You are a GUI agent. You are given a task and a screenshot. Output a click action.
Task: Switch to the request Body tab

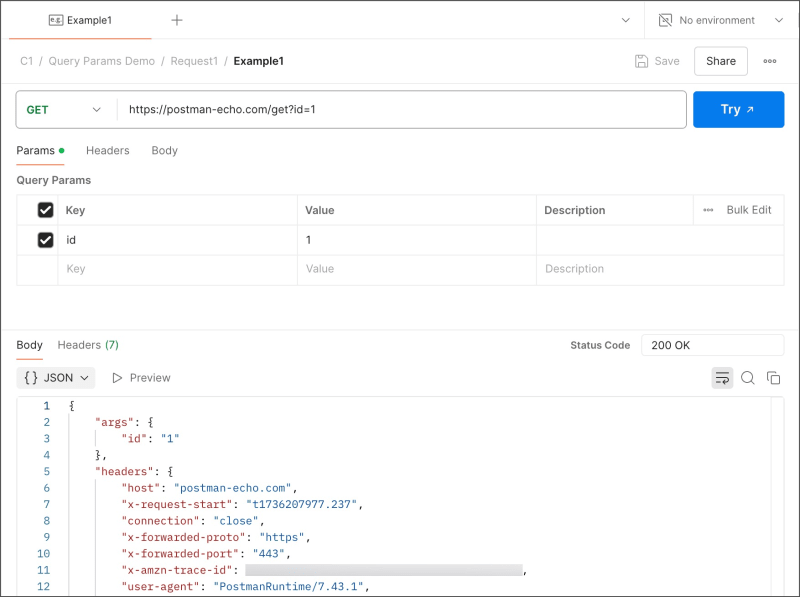pos(164,151)
